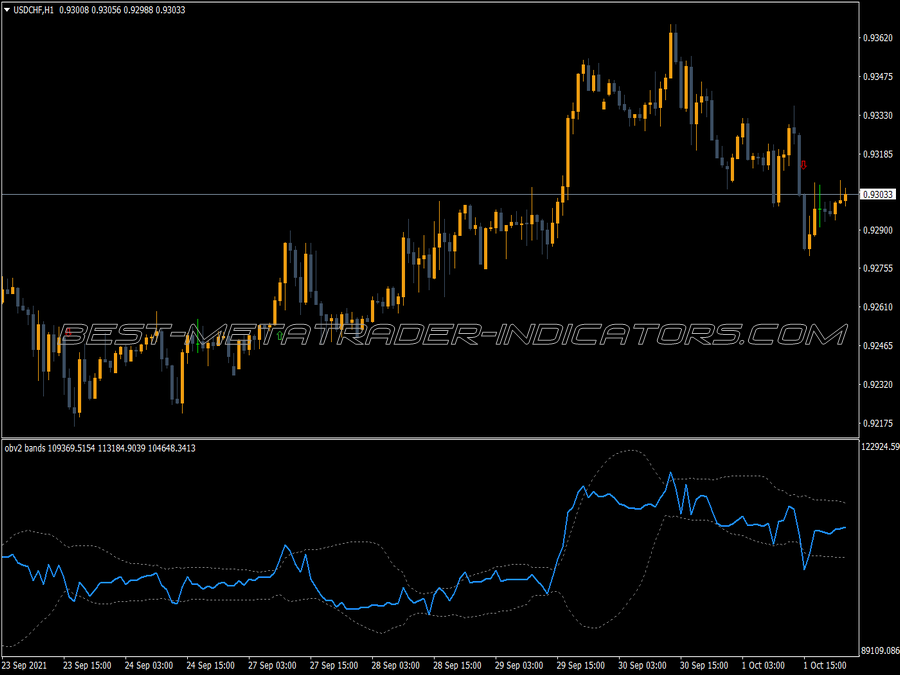900x675 pixels.
Task: Click the 23 Sep 15:00 time label
Action: [87, 666]
